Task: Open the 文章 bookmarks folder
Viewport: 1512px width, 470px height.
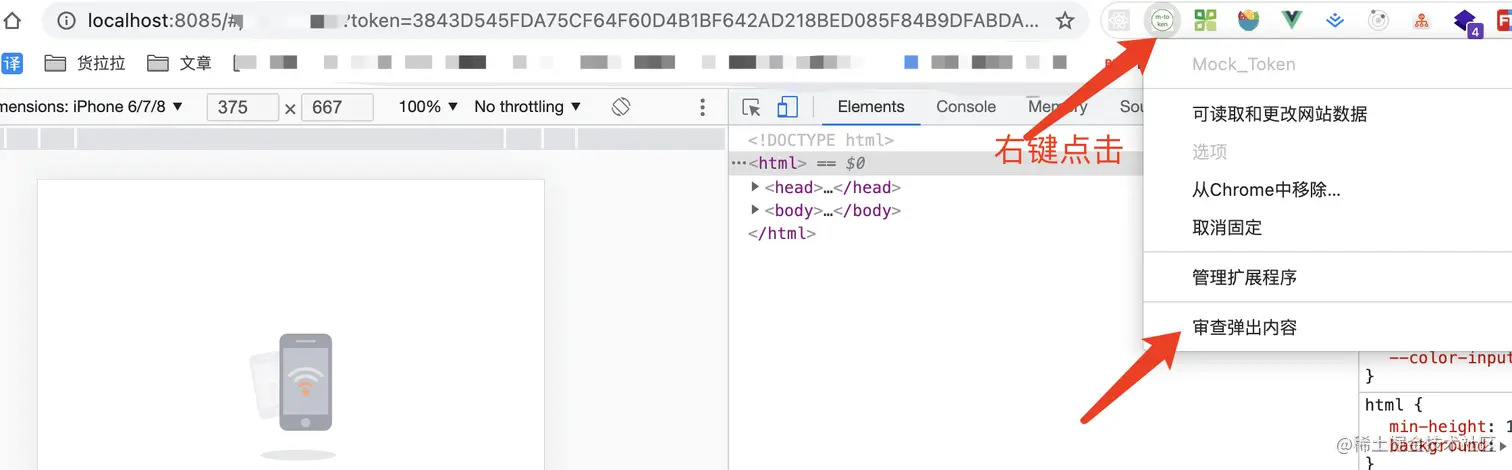Action: (x=180, y=63)
